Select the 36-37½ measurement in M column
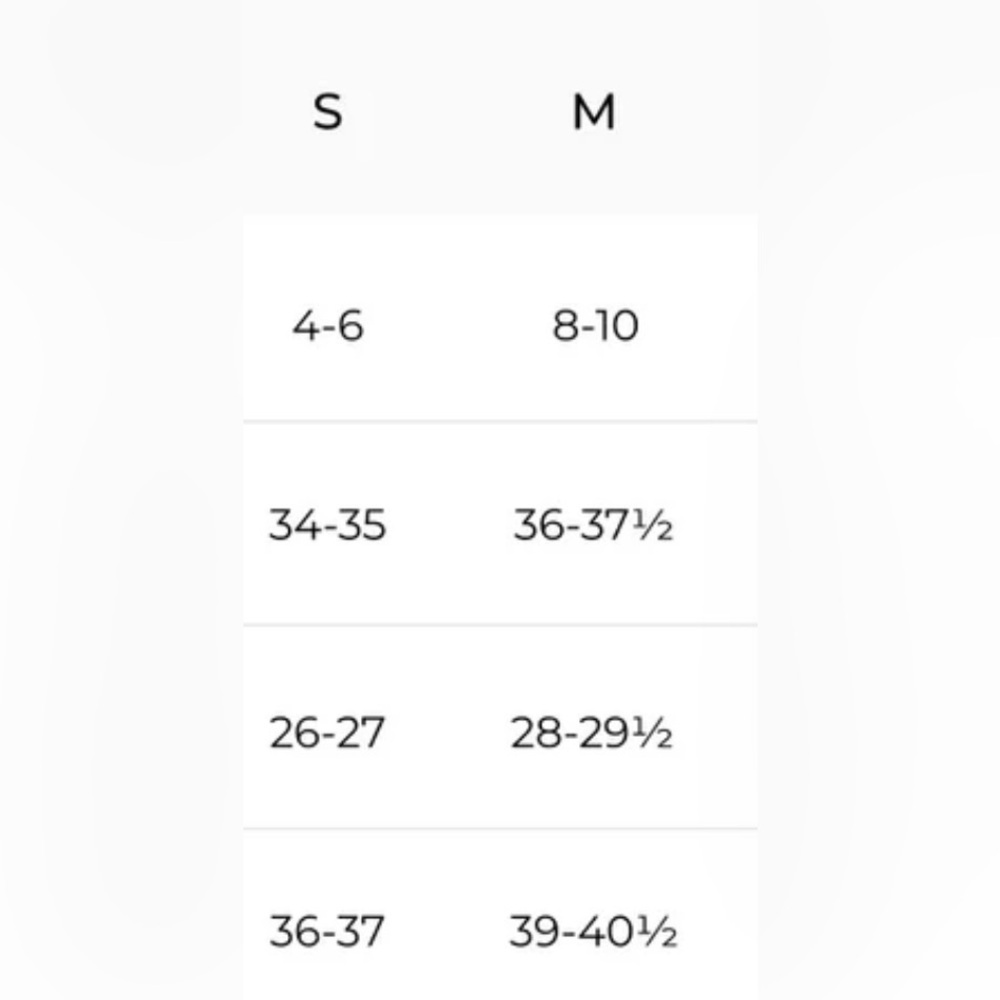 click(593, 525)
